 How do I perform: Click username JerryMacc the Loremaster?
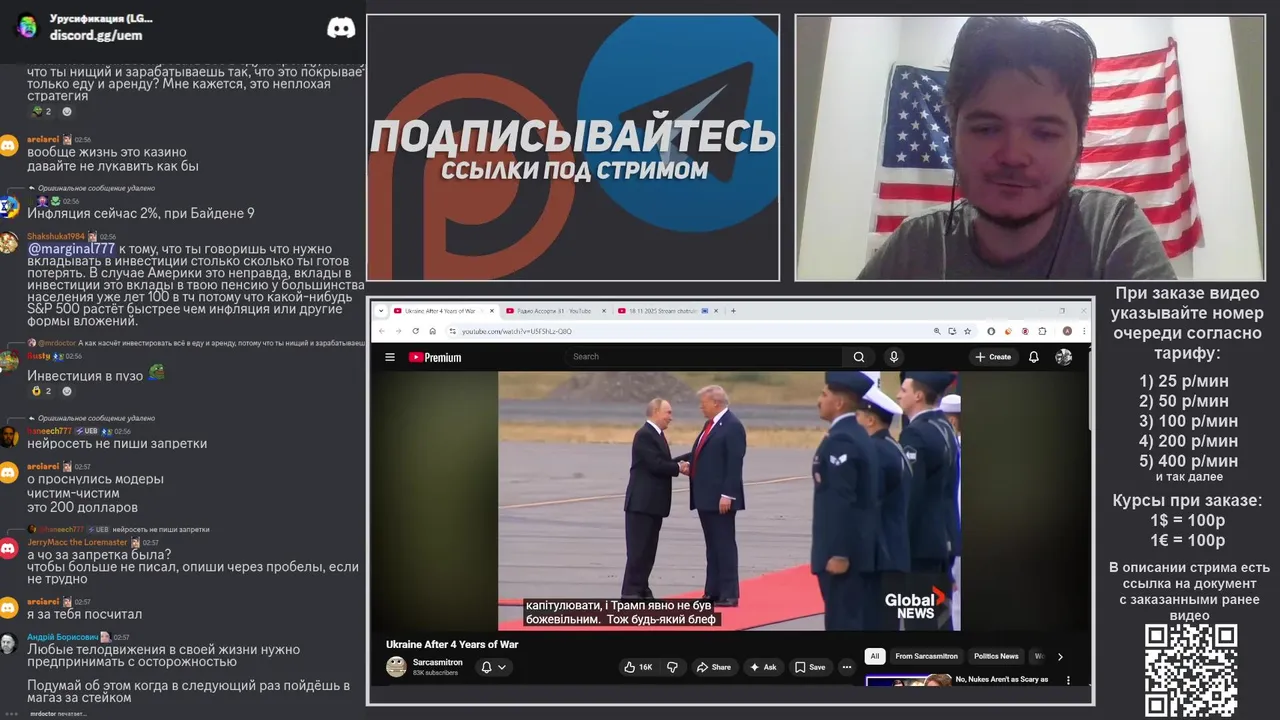(77, 542)
